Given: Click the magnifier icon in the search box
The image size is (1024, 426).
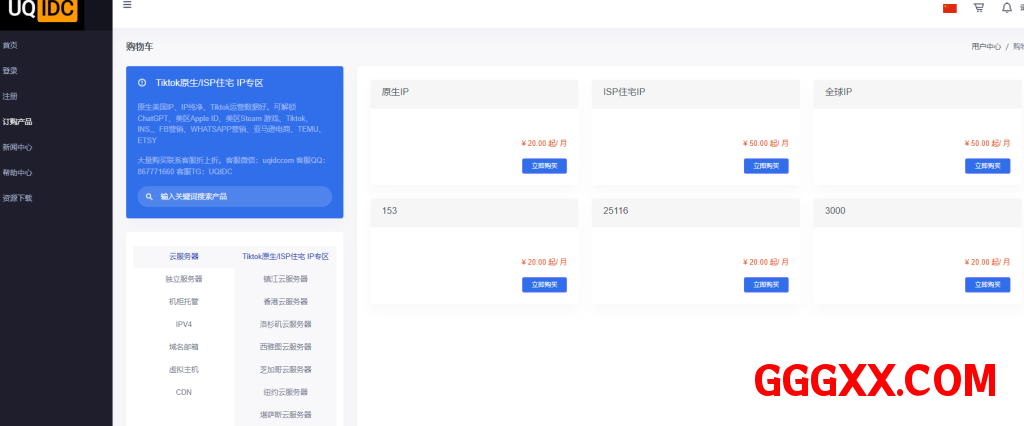Looking at the screenshot, I should 149,197.
